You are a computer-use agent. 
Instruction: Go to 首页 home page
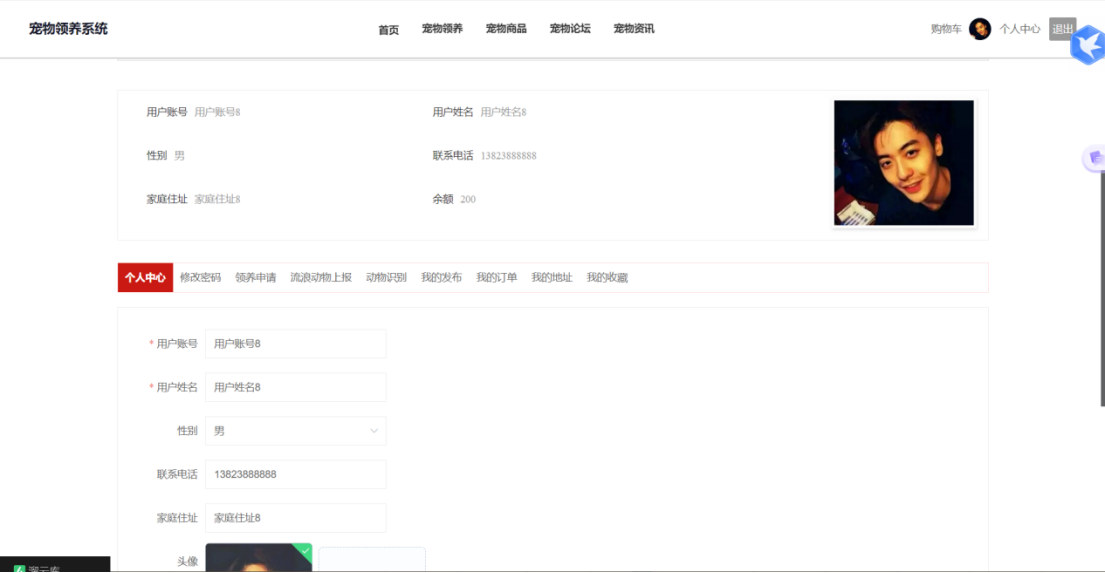pyautogui.click(x=388, y=30)
